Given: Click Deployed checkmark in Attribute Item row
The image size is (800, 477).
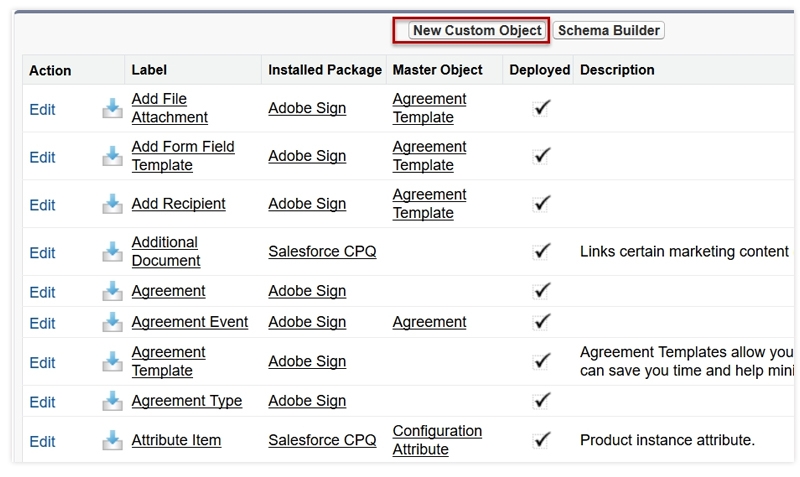Looking at the screenshot, I should point(541,439).
